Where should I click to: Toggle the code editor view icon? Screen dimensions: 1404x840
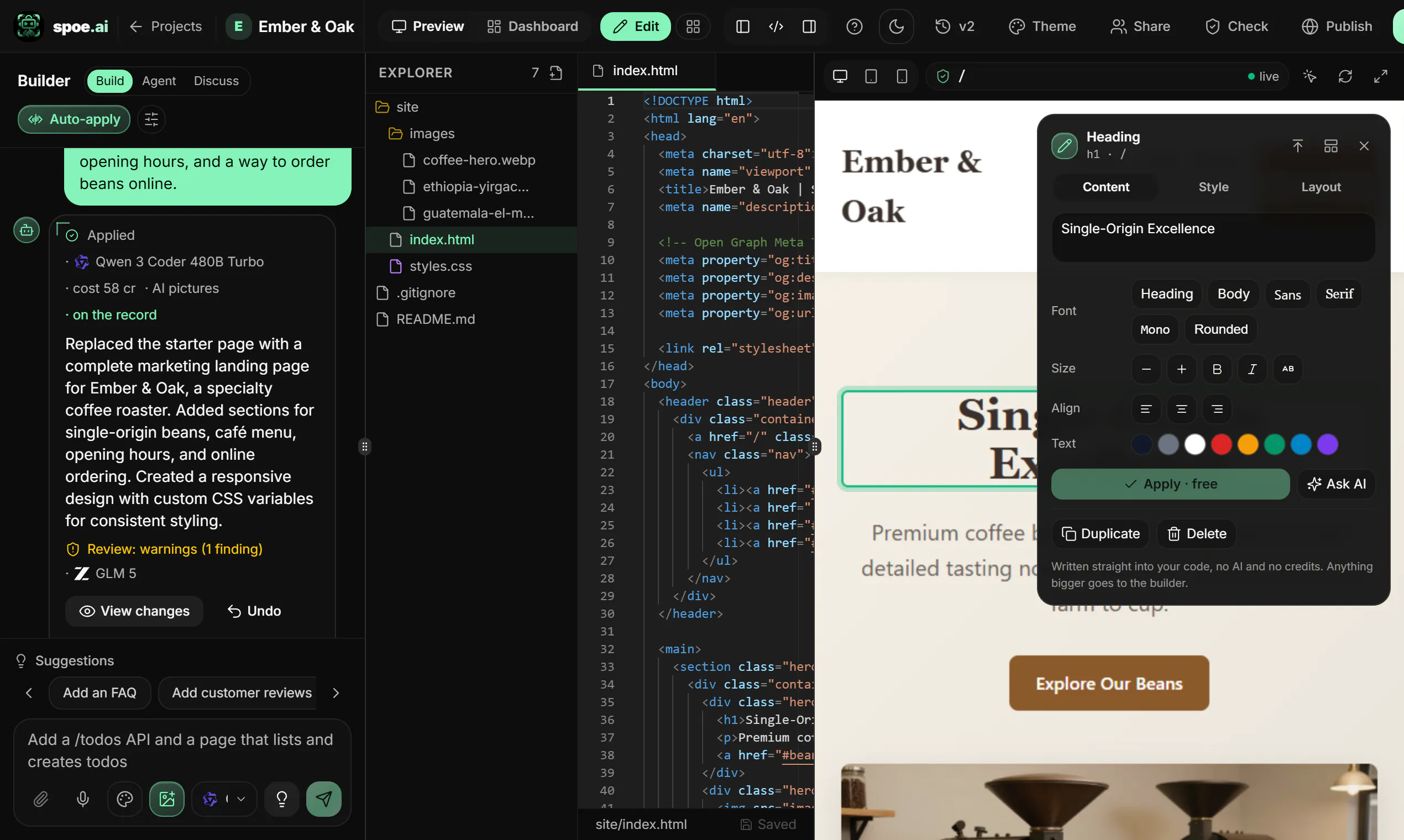[776, 26]
